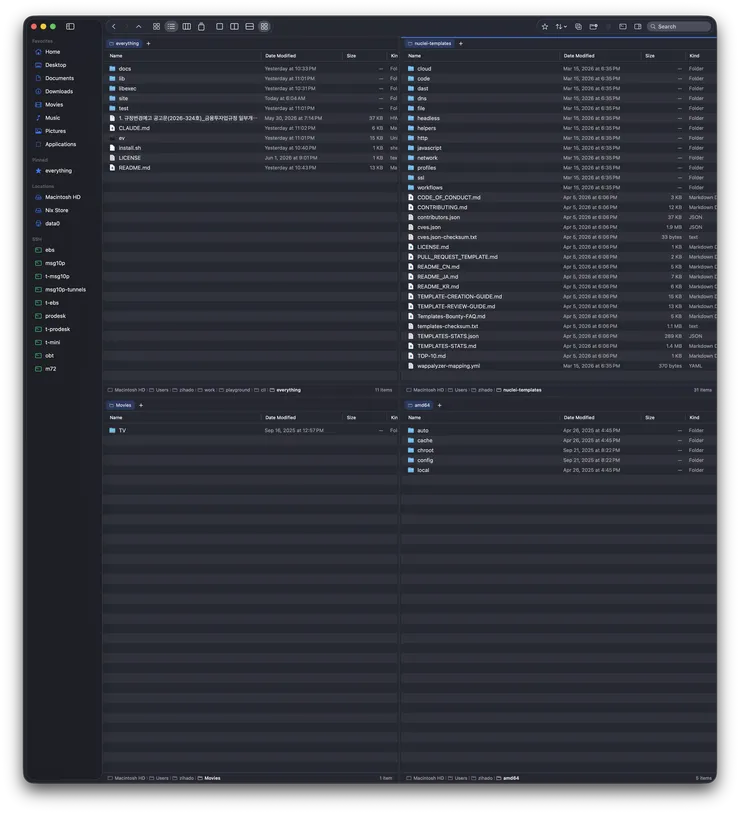The height and width of the screenshot is (814, 740).
Task: Select single-pane layout
Action: click(220, 26)
